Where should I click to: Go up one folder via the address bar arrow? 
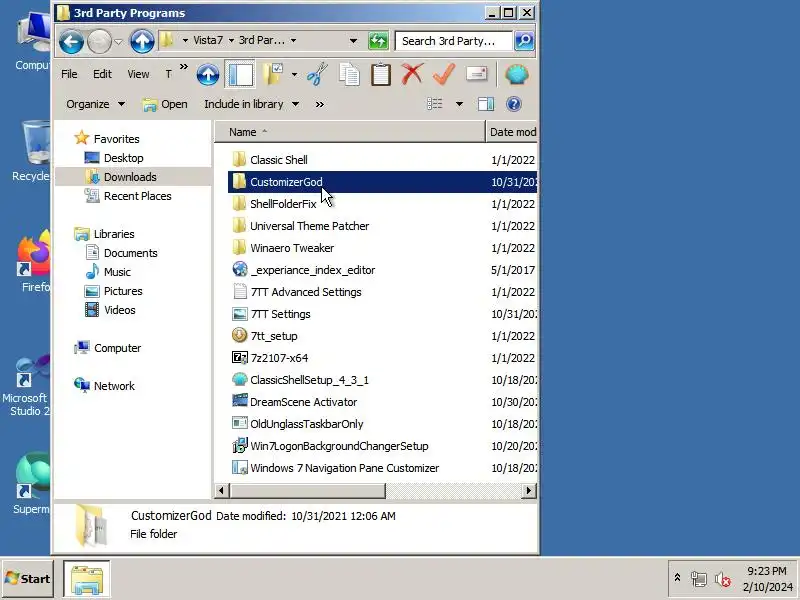point(141,41)
